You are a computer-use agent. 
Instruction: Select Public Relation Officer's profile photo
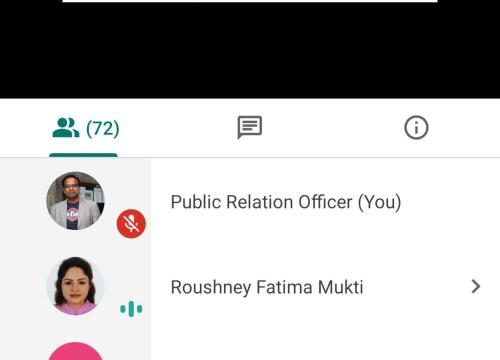pos(75,201)
